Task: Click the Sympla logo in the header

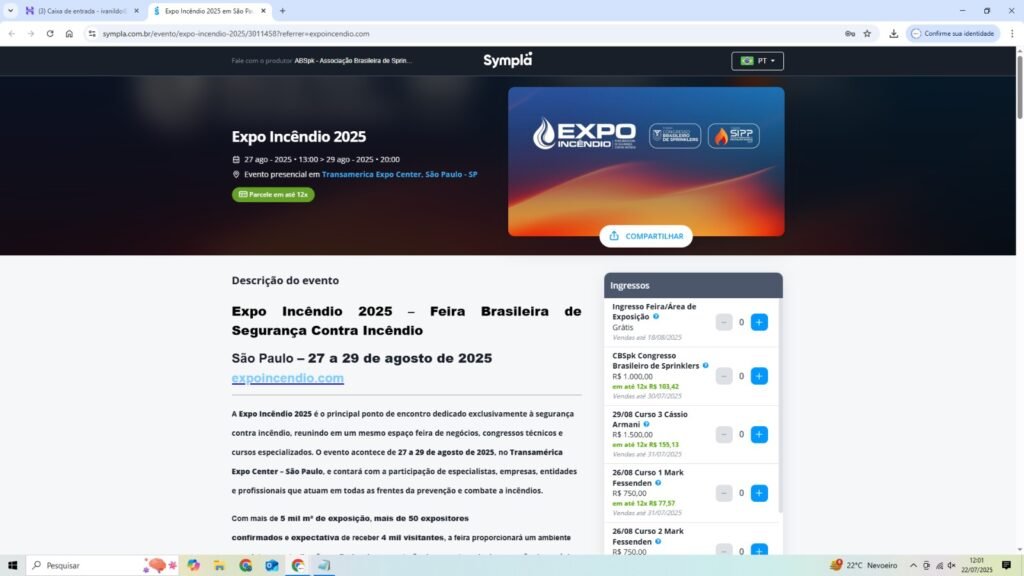Action: click(507, 60)
